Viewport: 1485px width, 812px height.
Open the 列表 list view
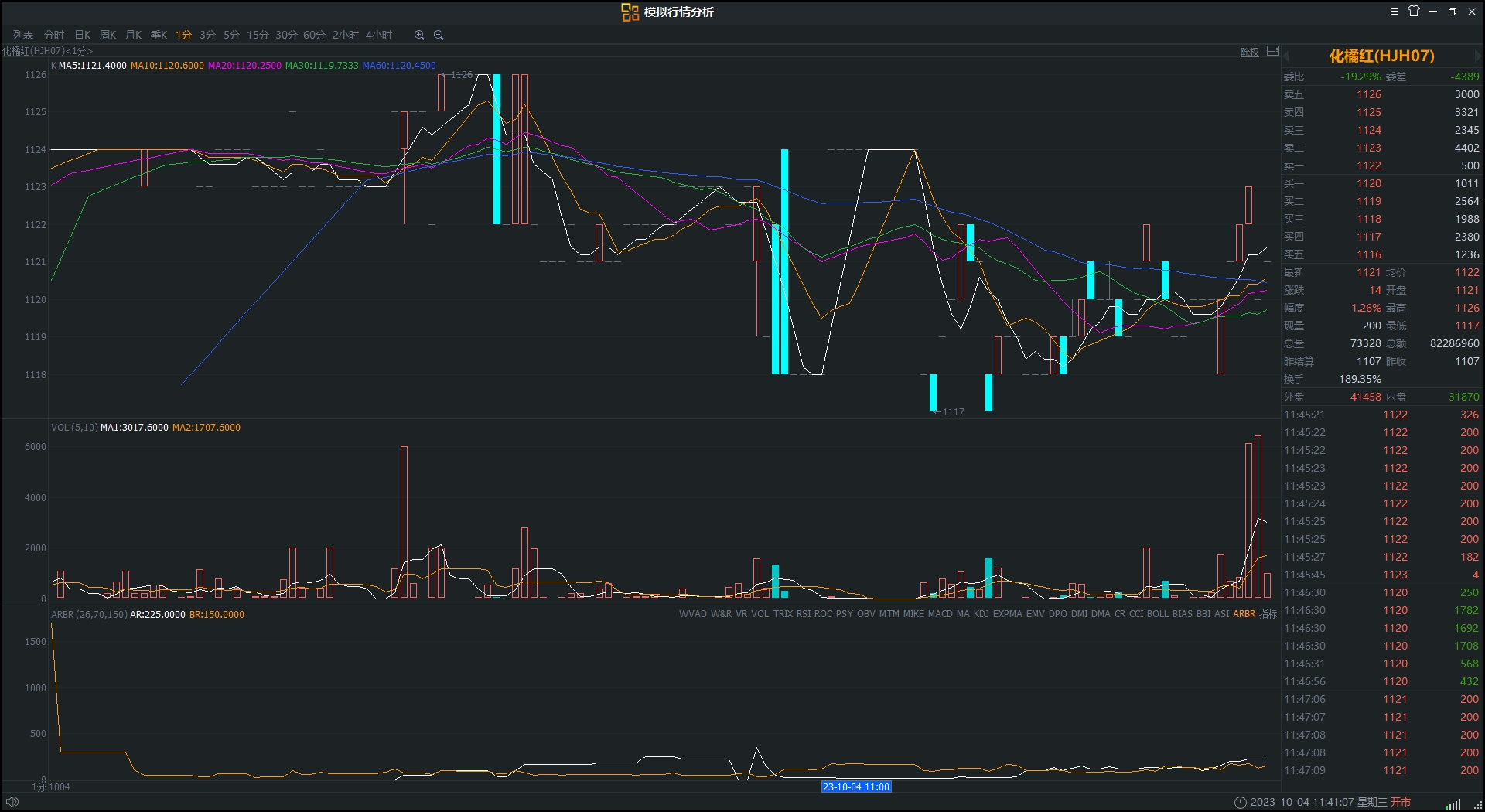23,35
